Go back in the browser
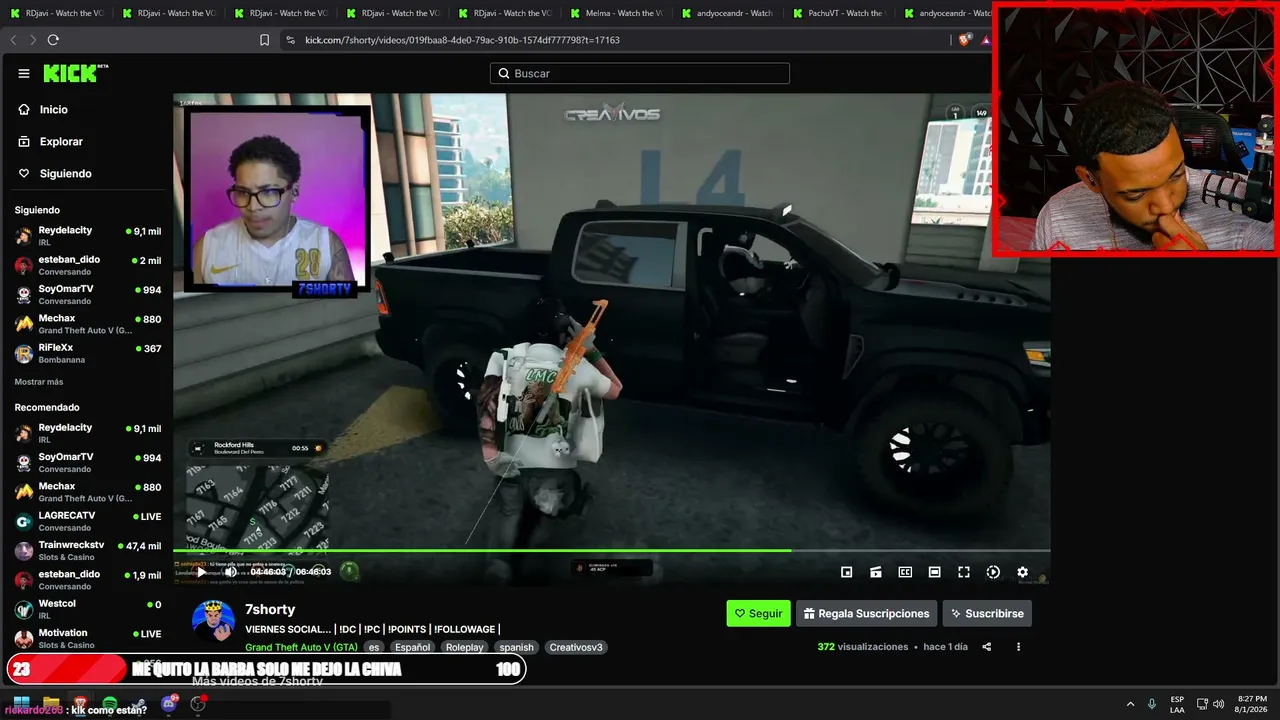This screenshot has width=1280, height=720. click(x=13, y=40)
